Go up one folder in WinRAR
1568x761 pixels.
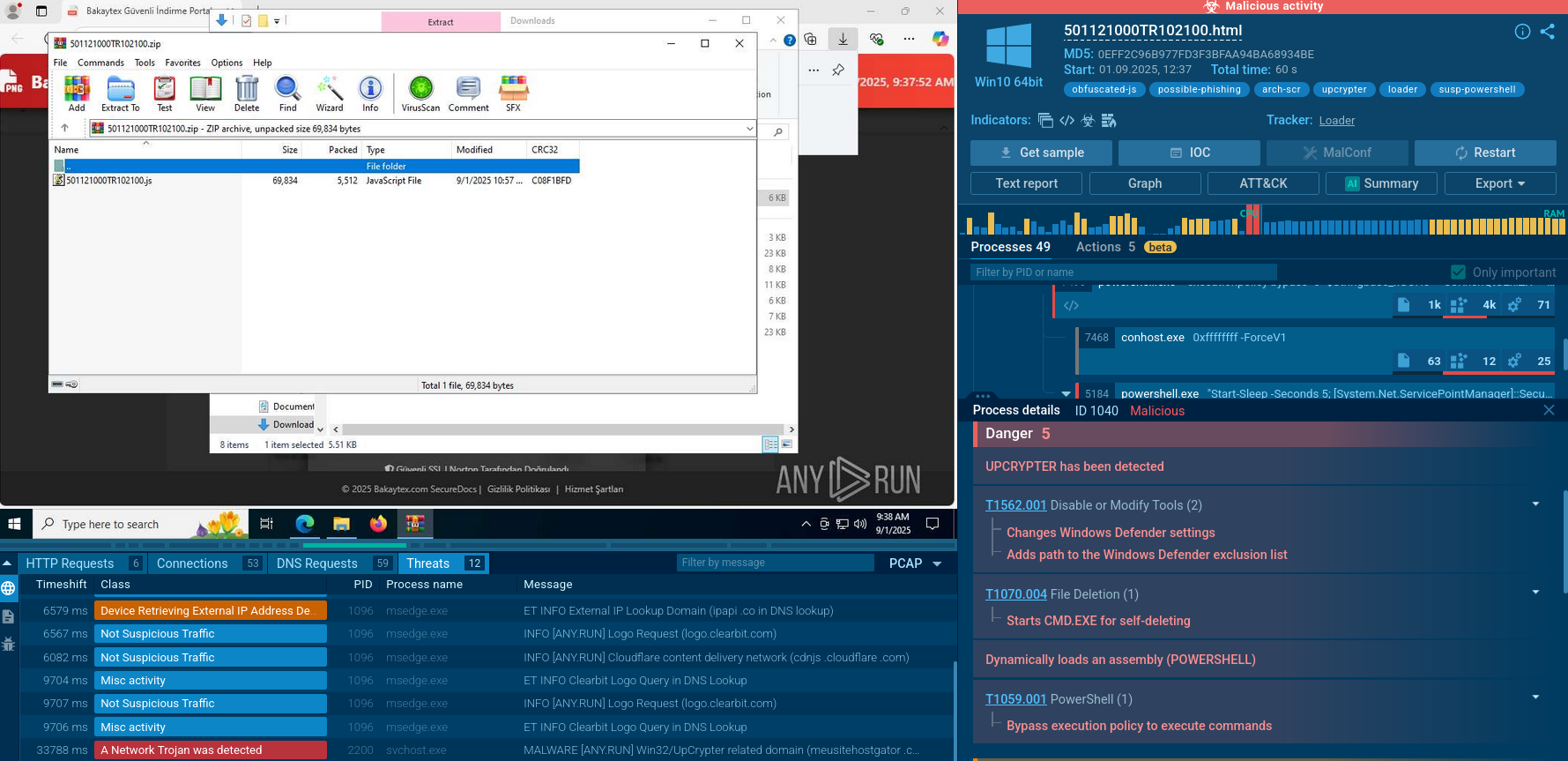pos(64,129)
